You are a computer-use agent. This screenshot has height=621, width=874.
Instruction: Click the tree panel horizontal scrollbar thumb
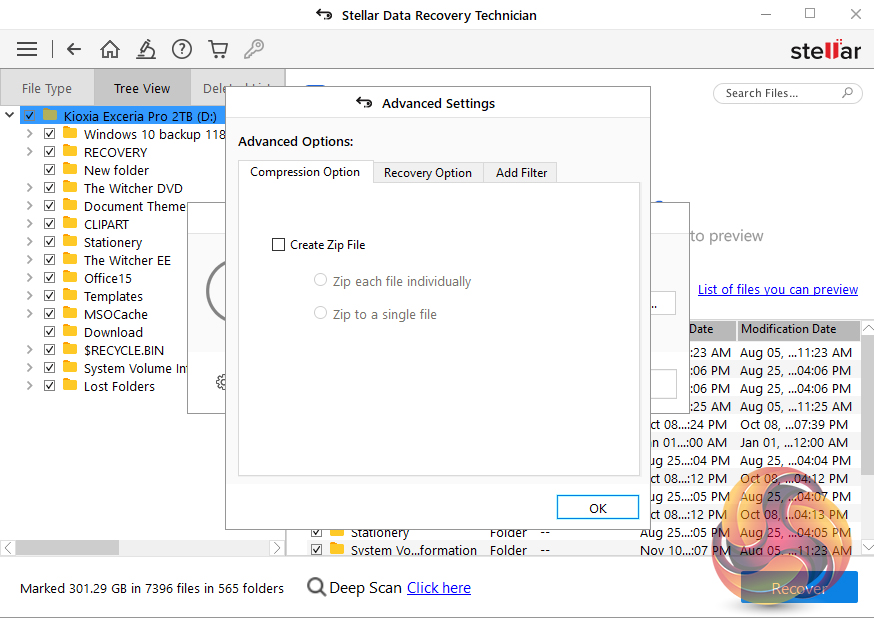point(67,547)
